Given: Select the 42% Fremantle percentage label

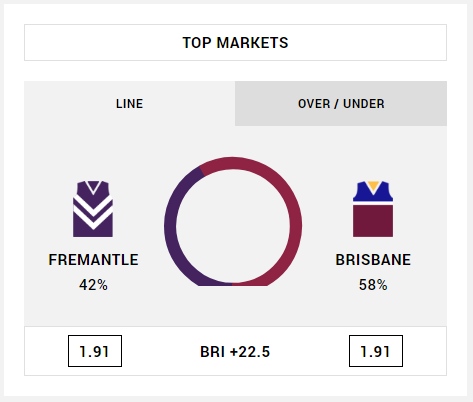Looking at the screenshot, I should [93, 285].
